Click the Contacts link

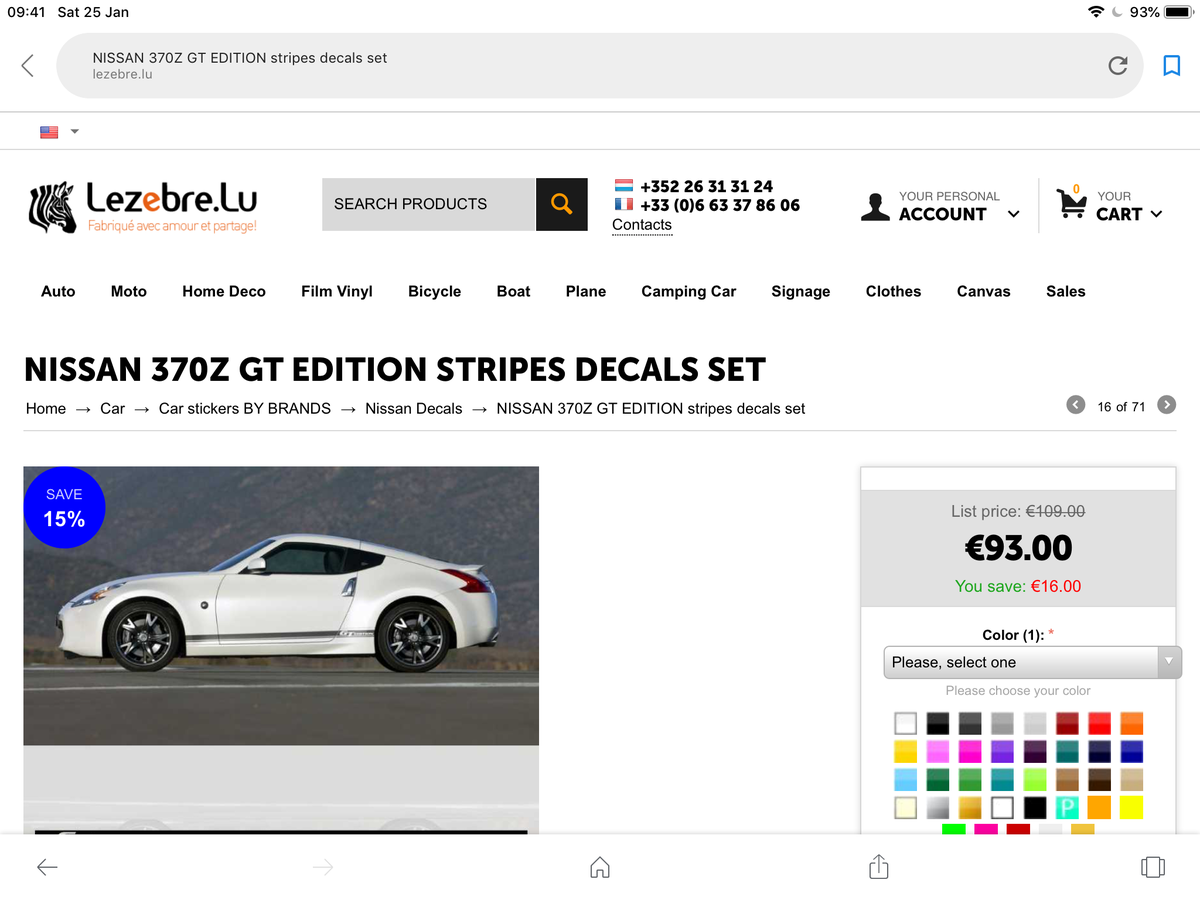point(642,225)
